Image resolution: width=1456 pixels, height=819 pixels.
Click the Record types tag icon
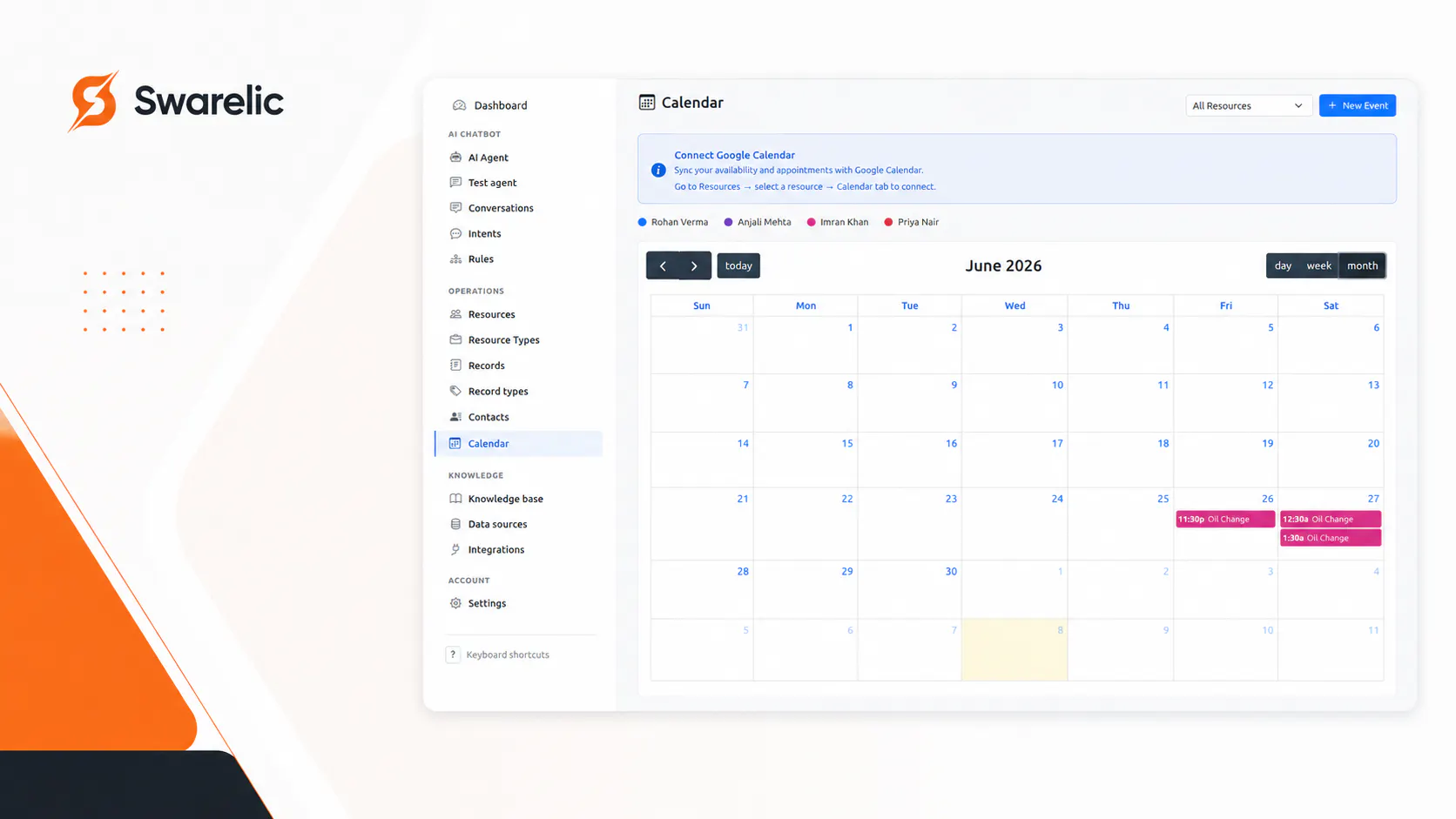coord(455,391)
